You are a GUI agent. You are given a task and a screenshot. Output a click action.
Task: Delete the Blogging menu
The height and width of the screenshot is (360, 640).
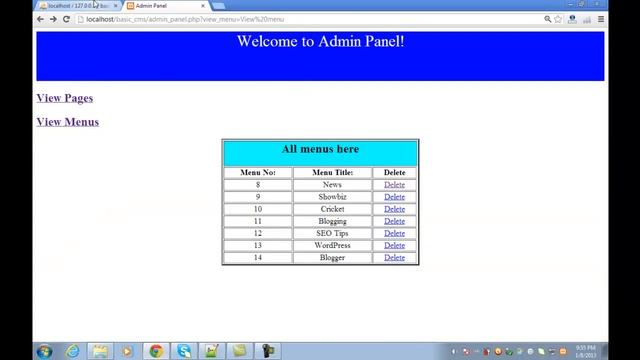tap(394, 221)
